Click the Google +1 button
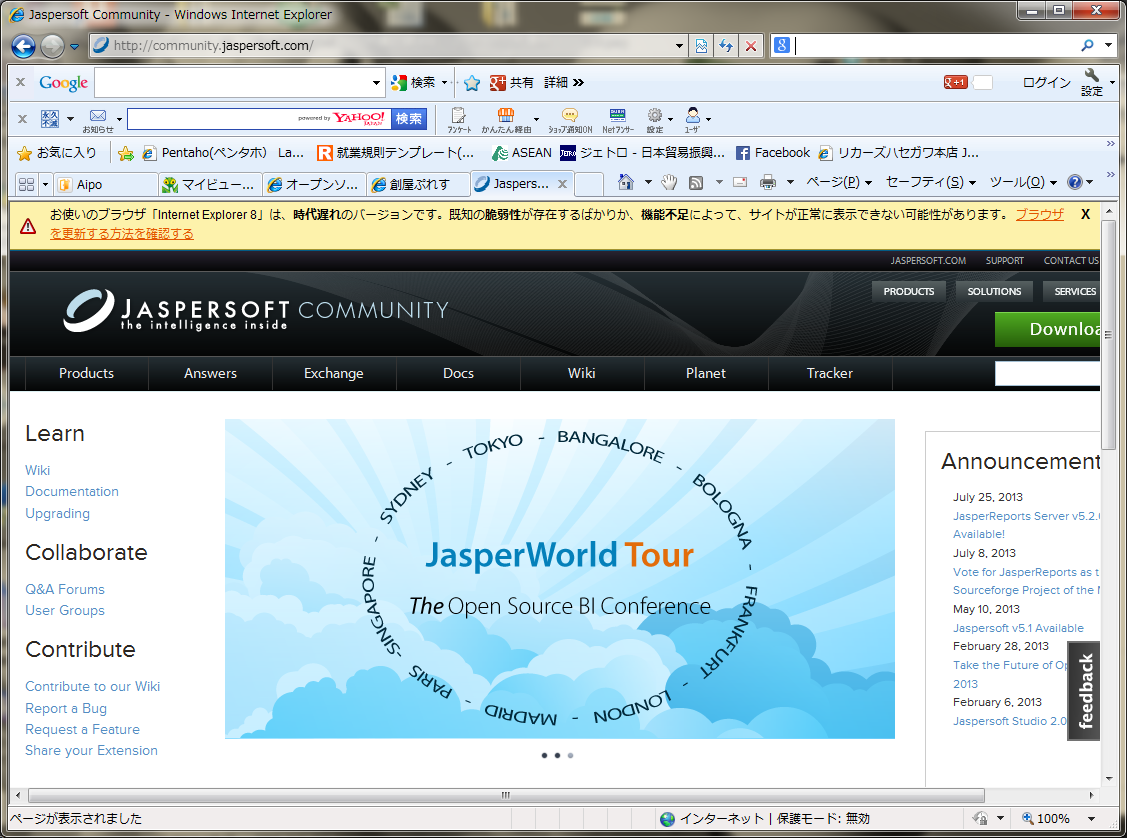1127x838 pixels. coord(955,83)
